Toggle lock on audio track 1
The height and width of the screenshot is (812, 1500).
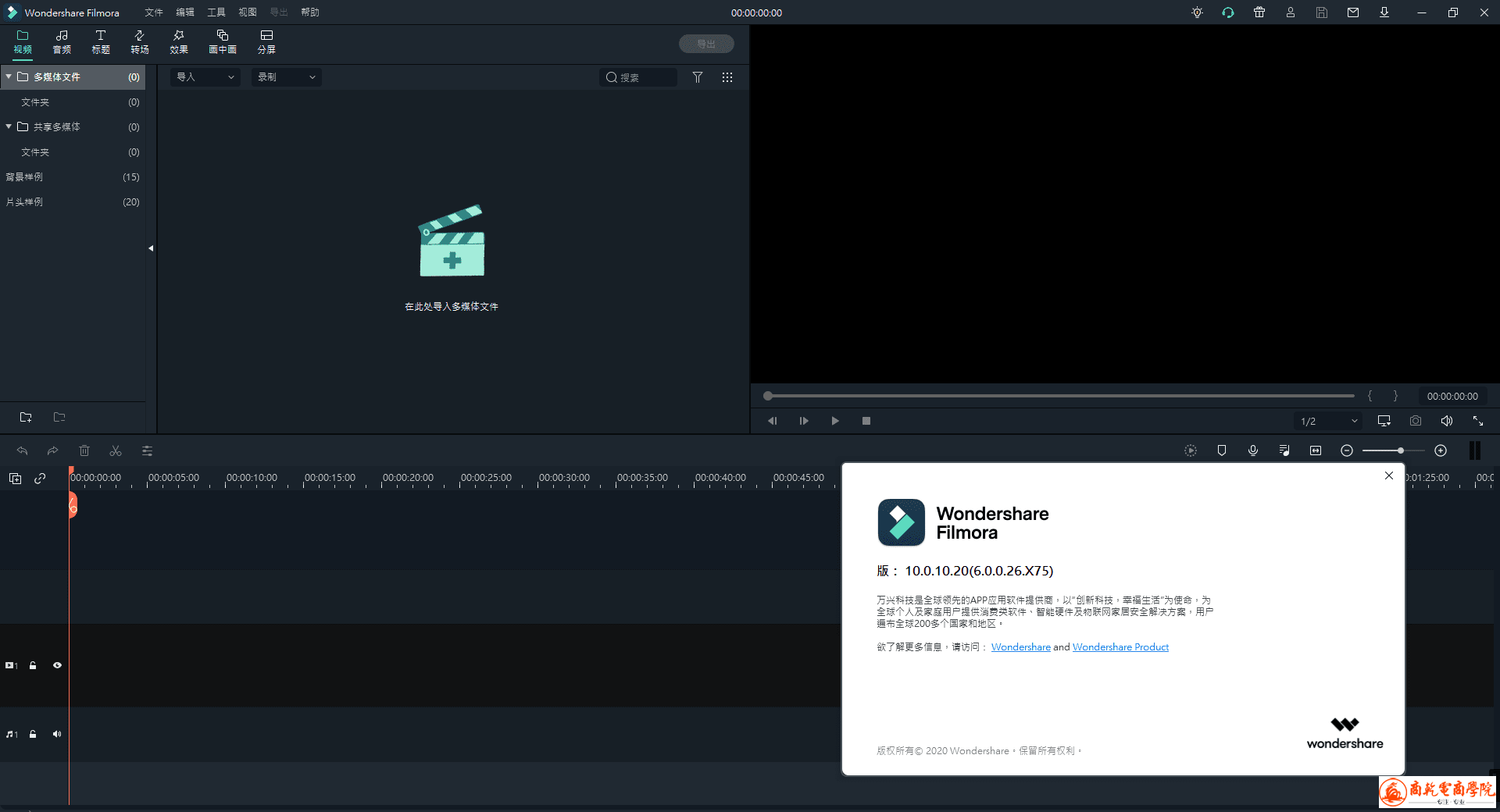(x=33, y=735)
